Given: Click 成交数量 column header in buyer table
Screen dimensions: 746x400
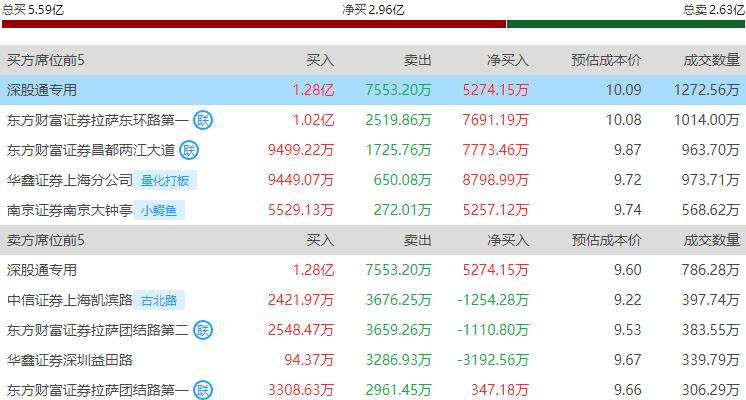Looking at the screenshot, I should point(711,60).
